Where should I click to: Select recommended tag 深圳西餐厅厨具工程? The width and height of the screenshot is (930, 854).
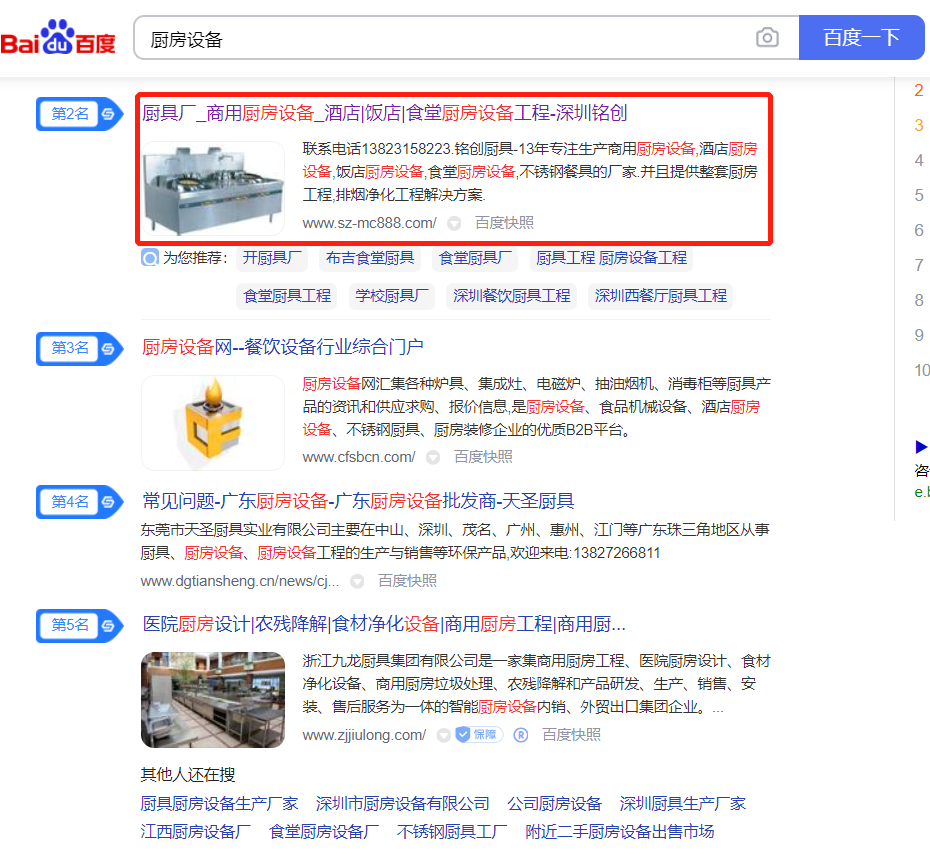click(x=661, y=295)
